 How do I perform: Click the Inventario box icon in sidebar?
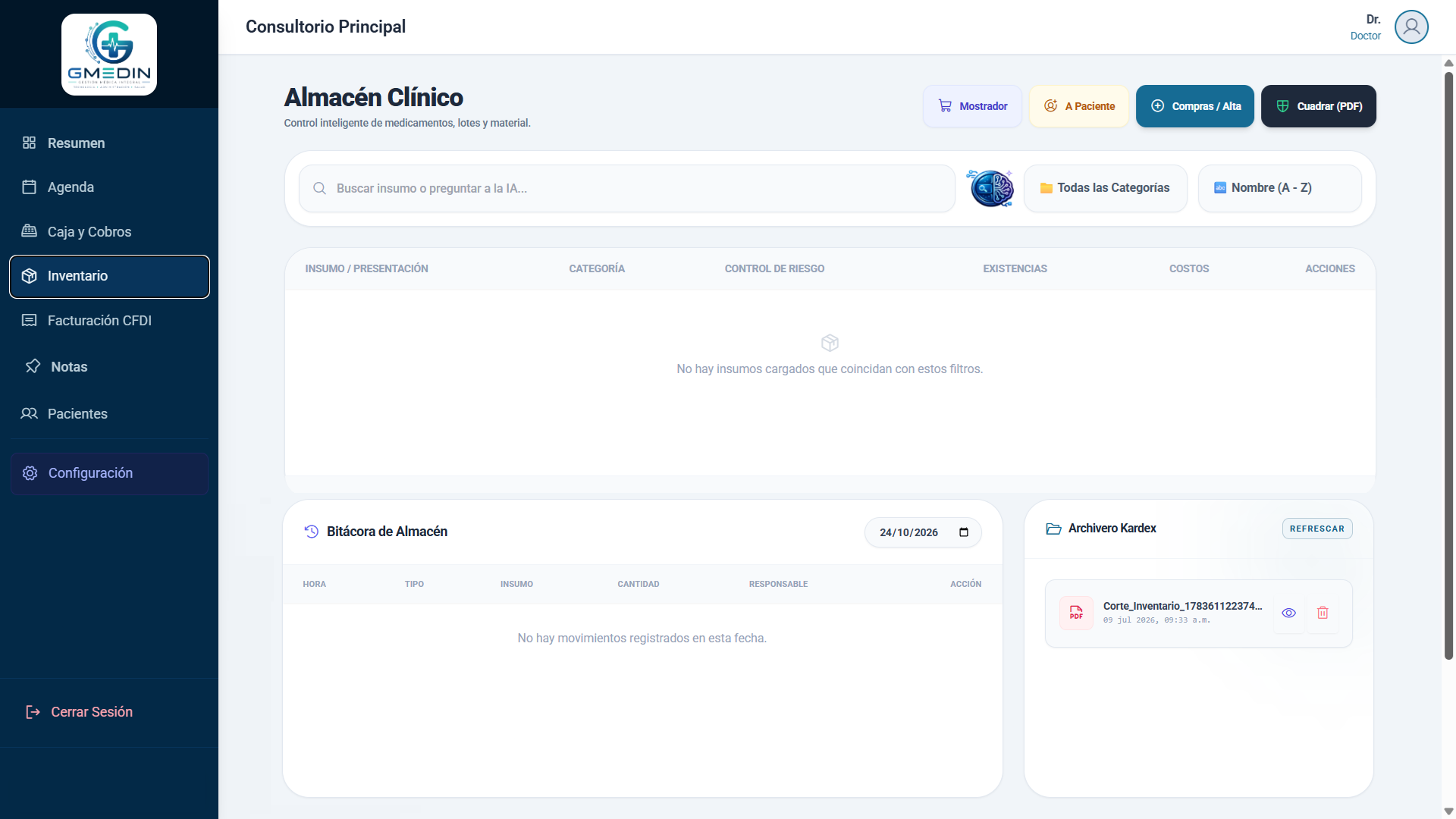(x=29, y=276)
